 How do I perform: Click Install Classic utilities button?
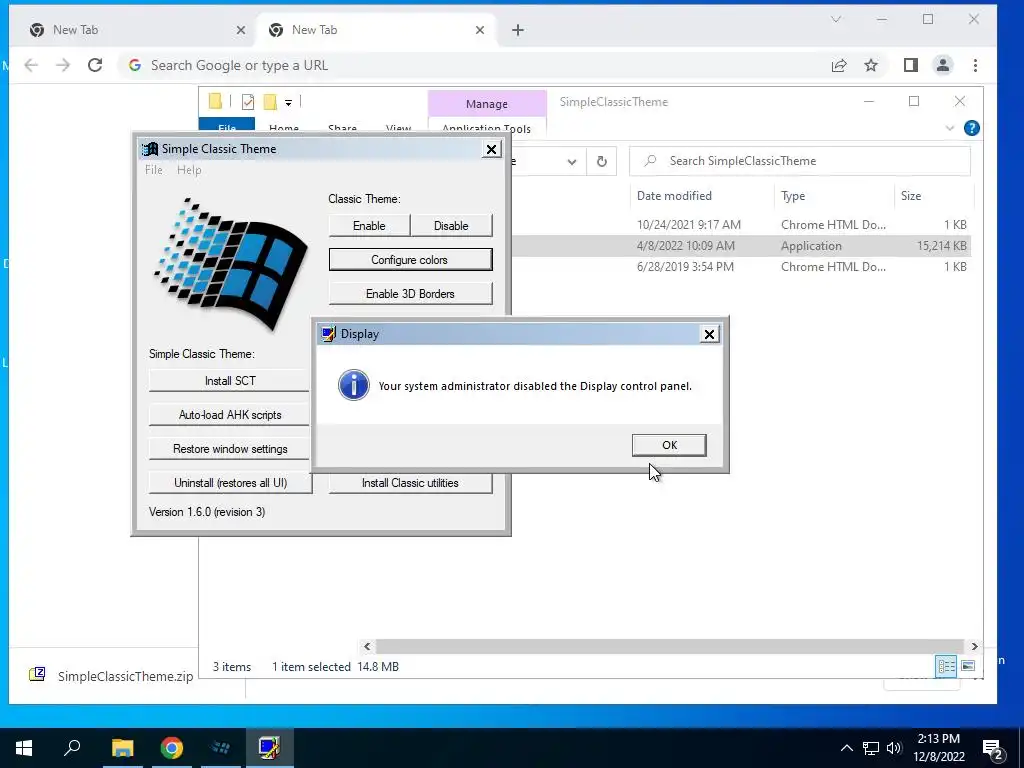(410, 483)
